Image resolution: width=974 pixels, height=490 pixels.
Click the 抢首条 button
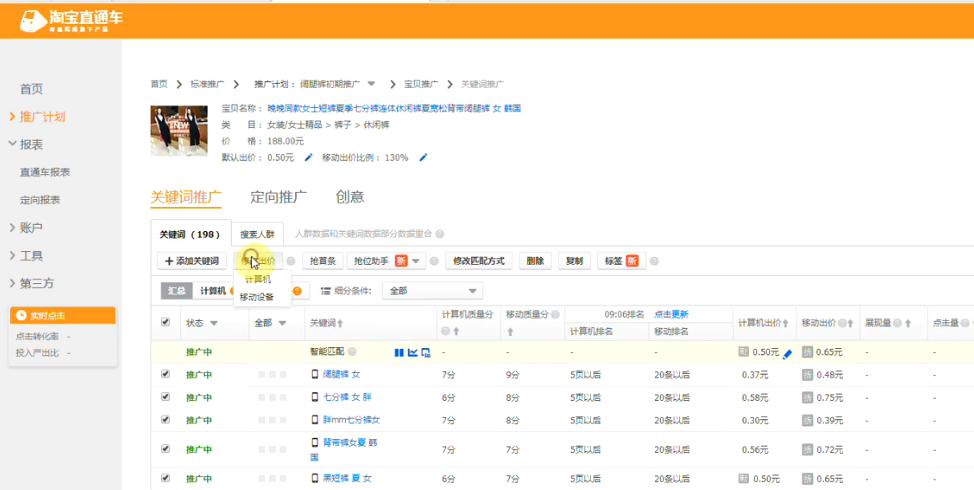click(x=322, y=261)
